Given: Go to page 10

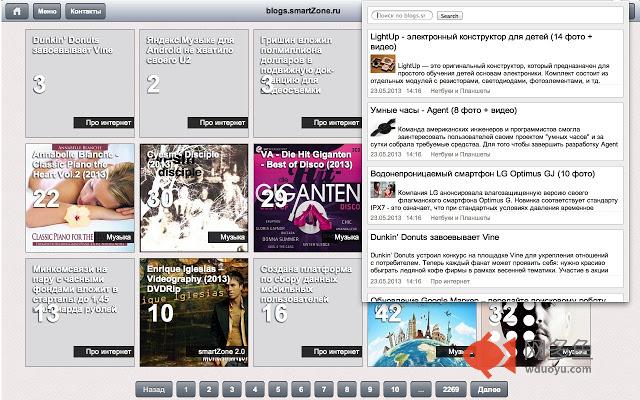Looking at the screenshot, I should tap(395, 389).
